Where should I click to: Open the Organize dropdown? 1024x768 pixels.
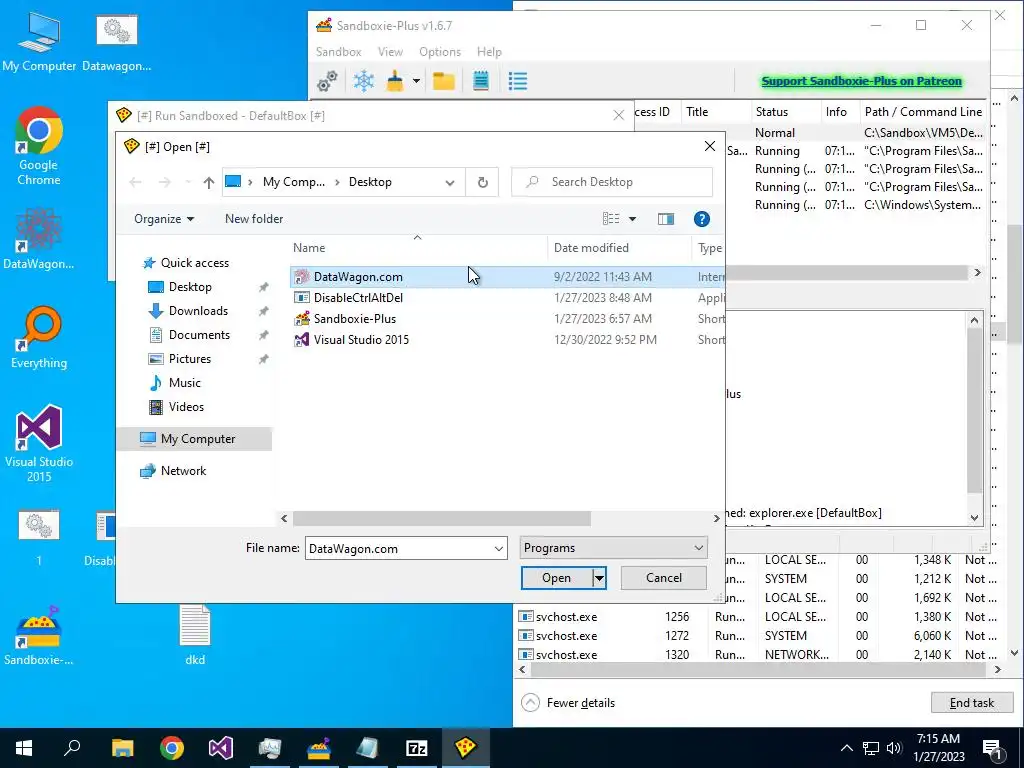pyautogui.click(x=164, y=219)
